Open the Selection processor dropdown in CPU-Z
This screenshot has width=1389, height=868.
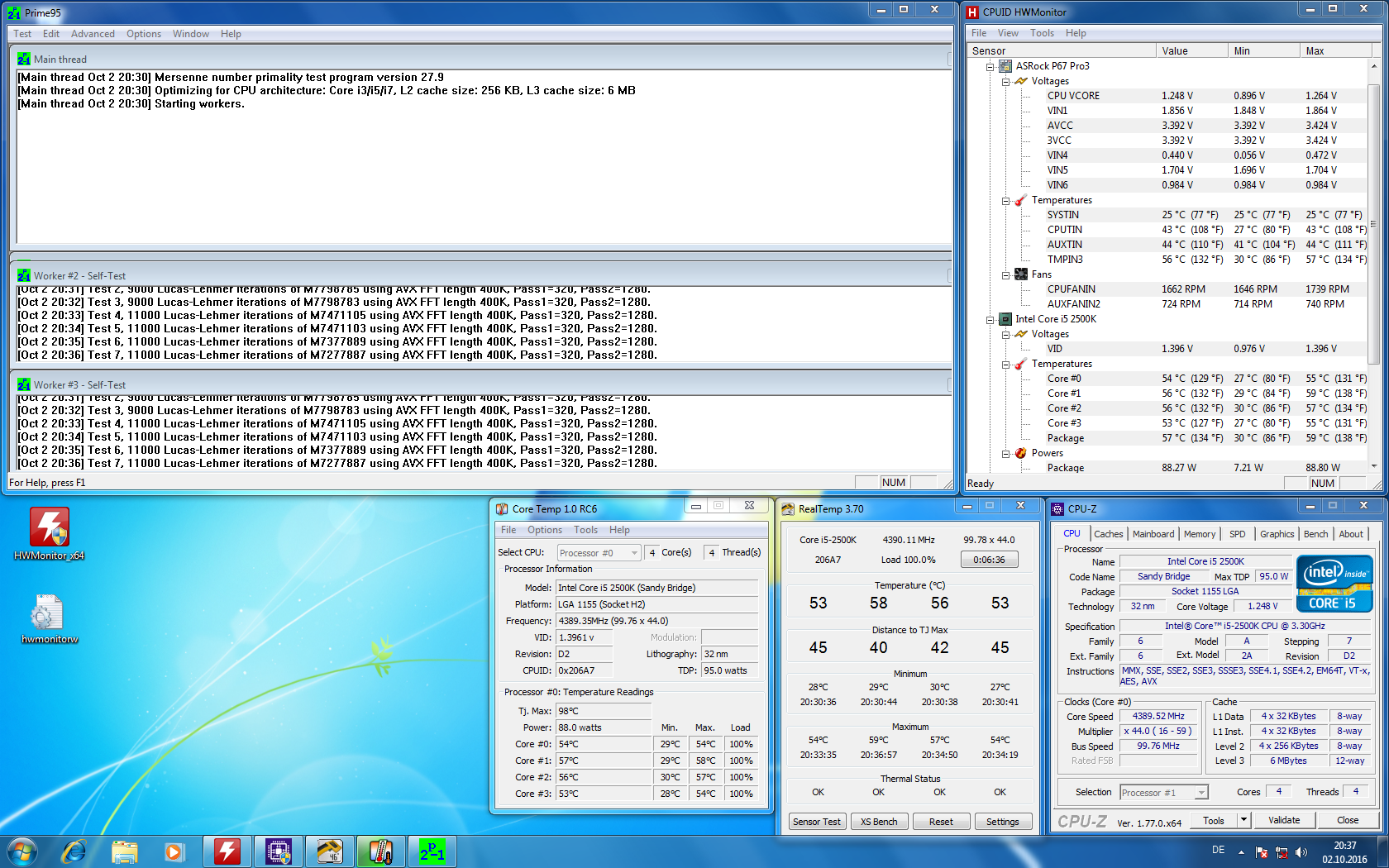click(1164, 793)
